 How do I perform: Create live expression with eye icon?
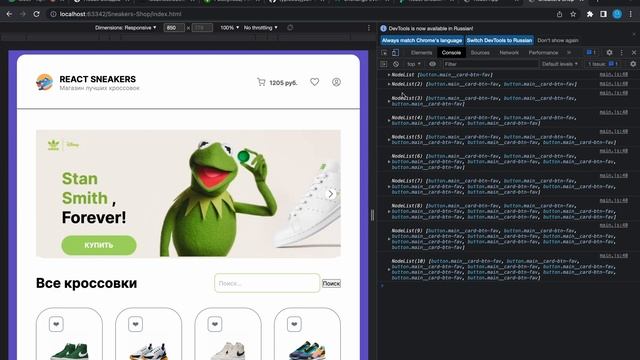point(432,64)
